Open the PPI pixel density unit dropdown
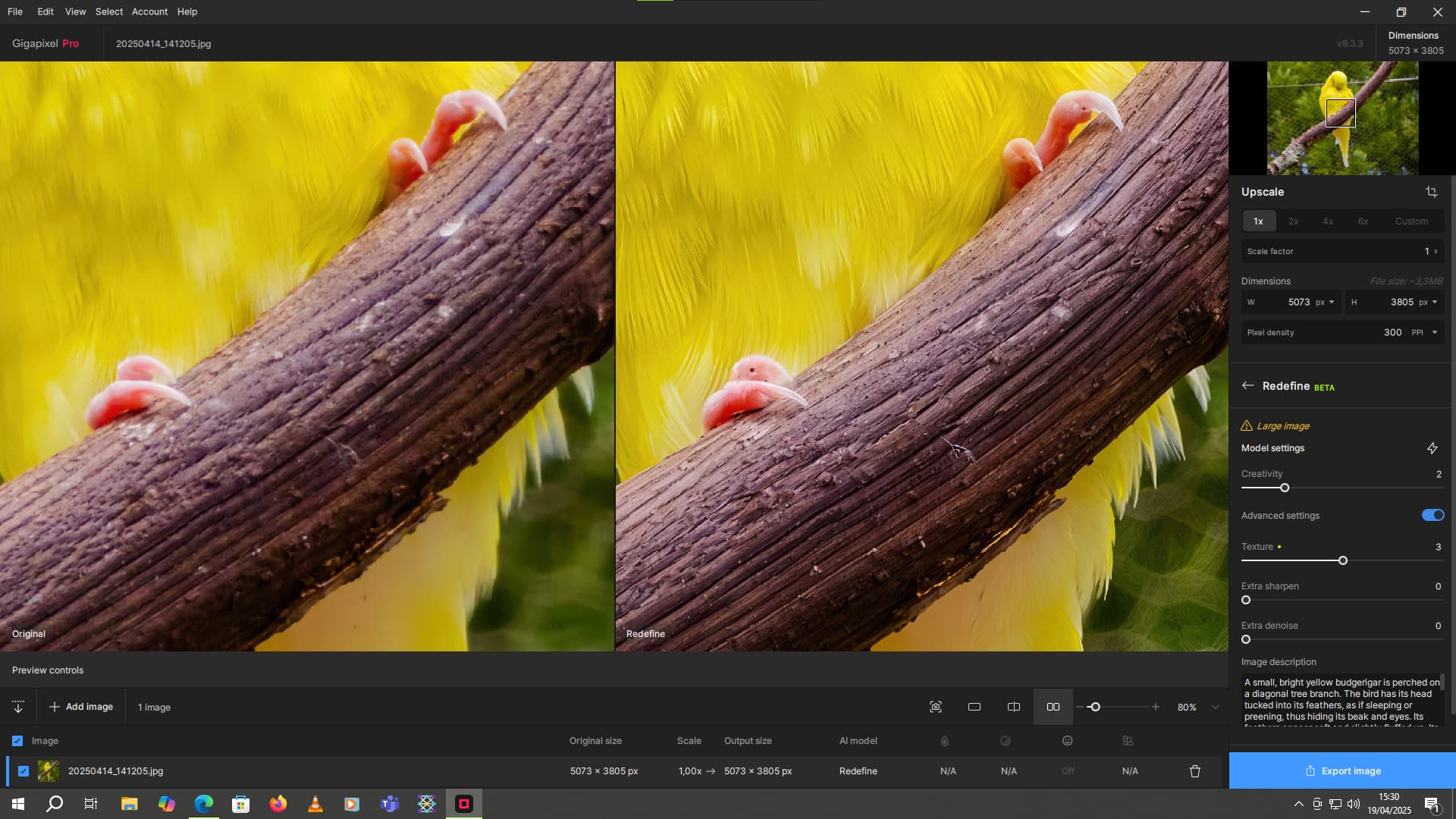 tap(1424, 332)
